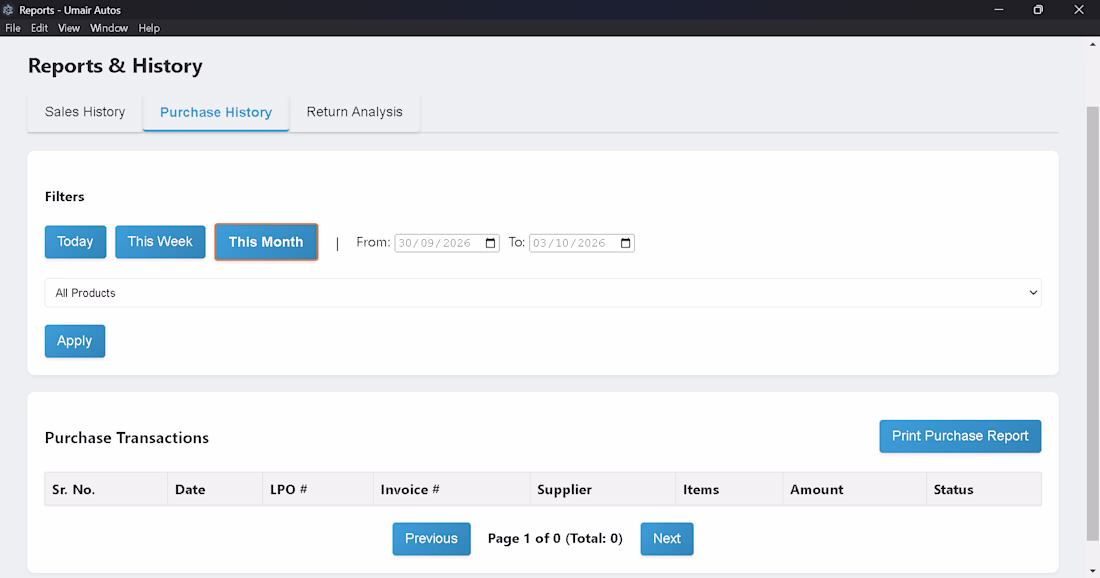Click the Supplier column header

coord(603,490)
